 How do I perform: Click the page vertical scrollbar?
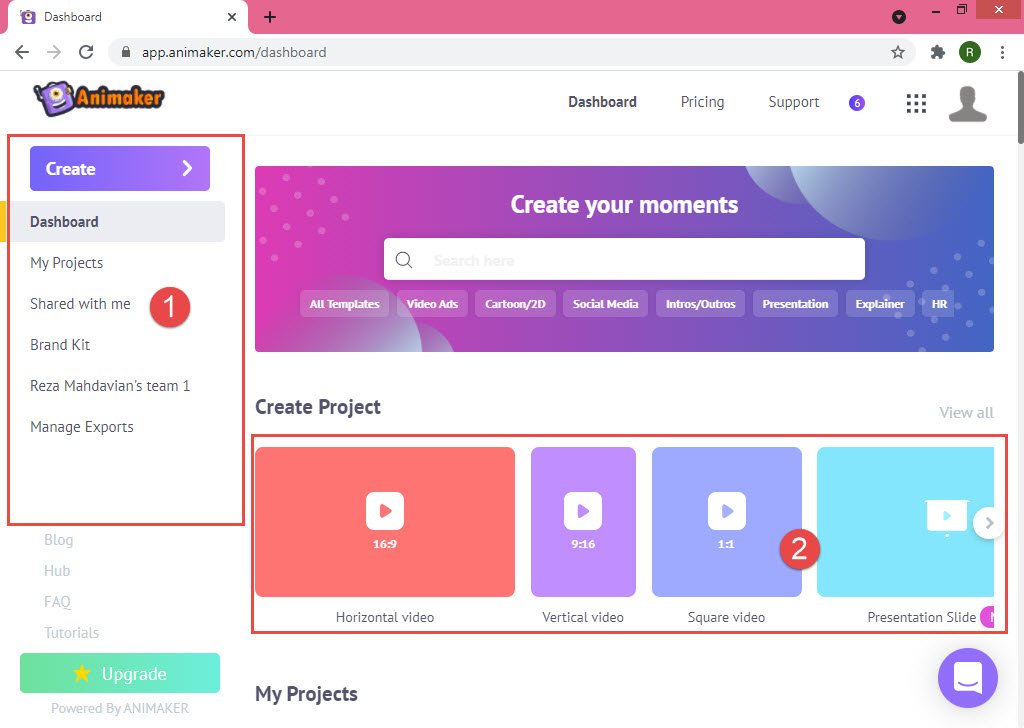(1019, 110)
